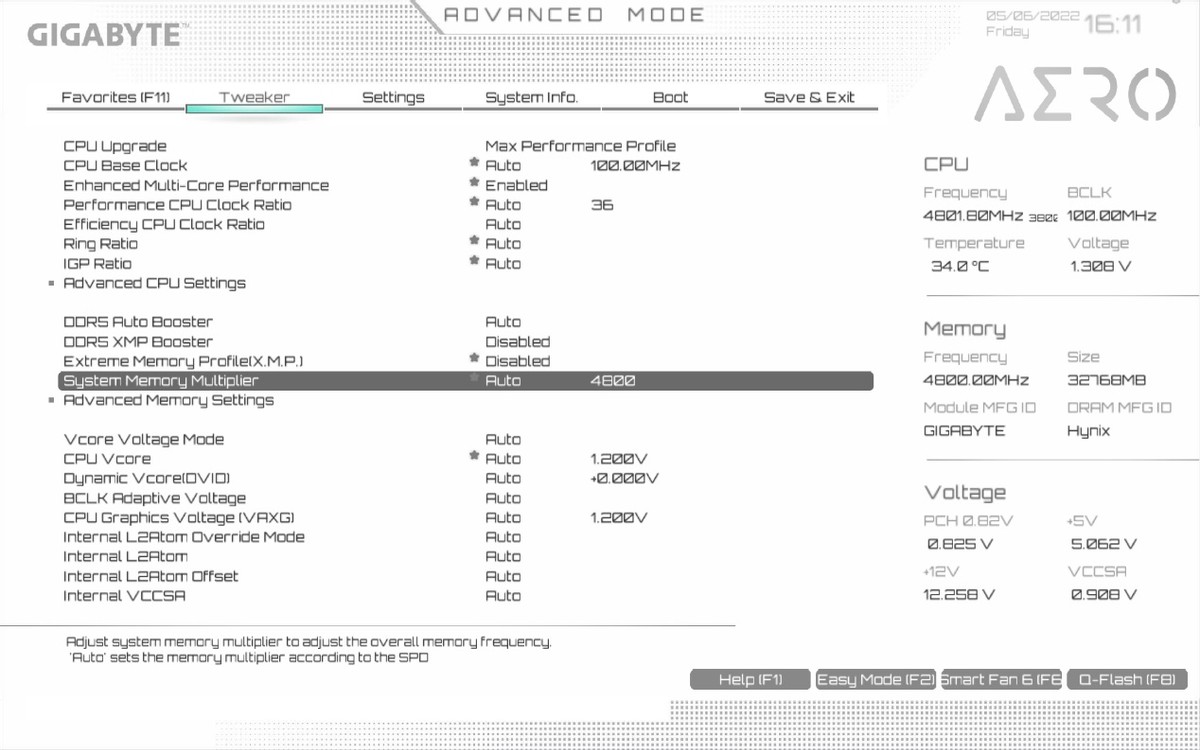Change CPU Vcore Auto value
Image resolution: width=1200 pixels, height=750 pixels.
[x=503, y=459]
